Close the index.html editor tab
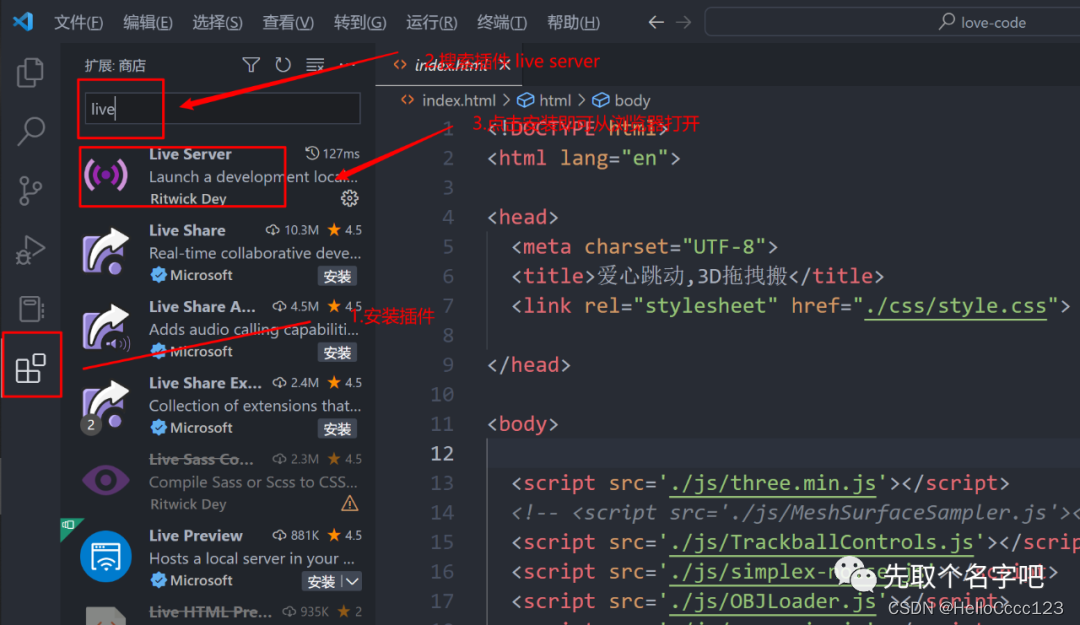Viewport: 1080px width, 625px height. [505, 65]
